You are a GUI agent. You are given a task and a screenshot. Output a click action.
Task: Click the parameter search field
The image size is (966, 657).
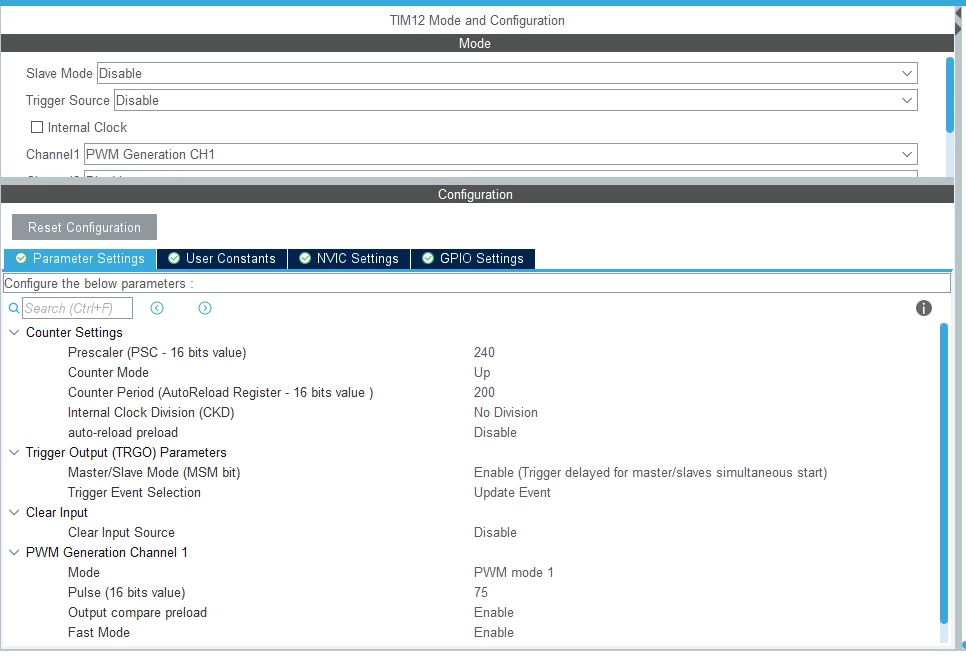[77, 308]
